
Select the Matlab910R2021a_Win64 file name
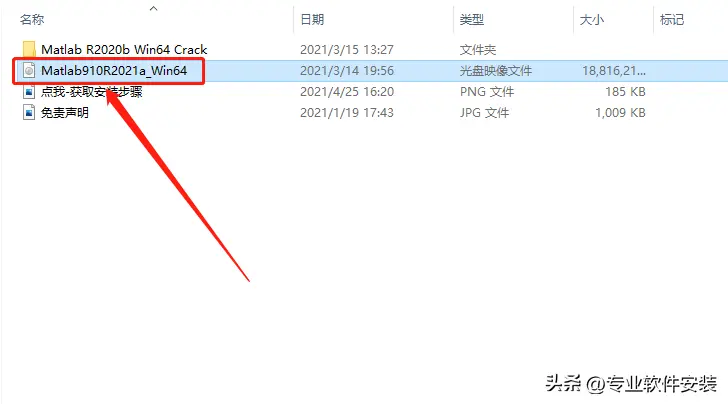pyautogui.click(x=114, y=71)
